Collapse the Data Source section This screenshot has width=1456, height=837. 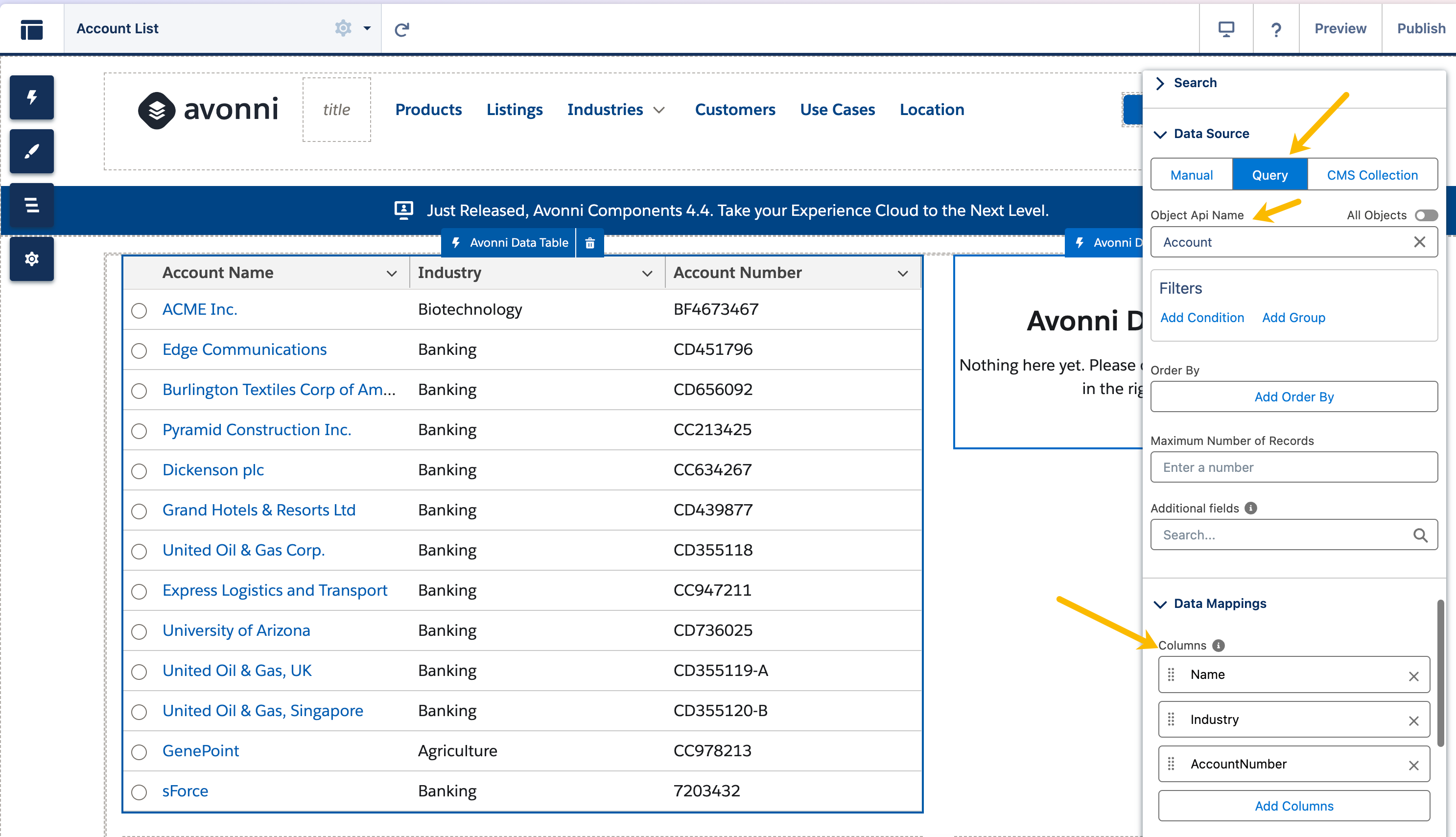pos(1161,134)
